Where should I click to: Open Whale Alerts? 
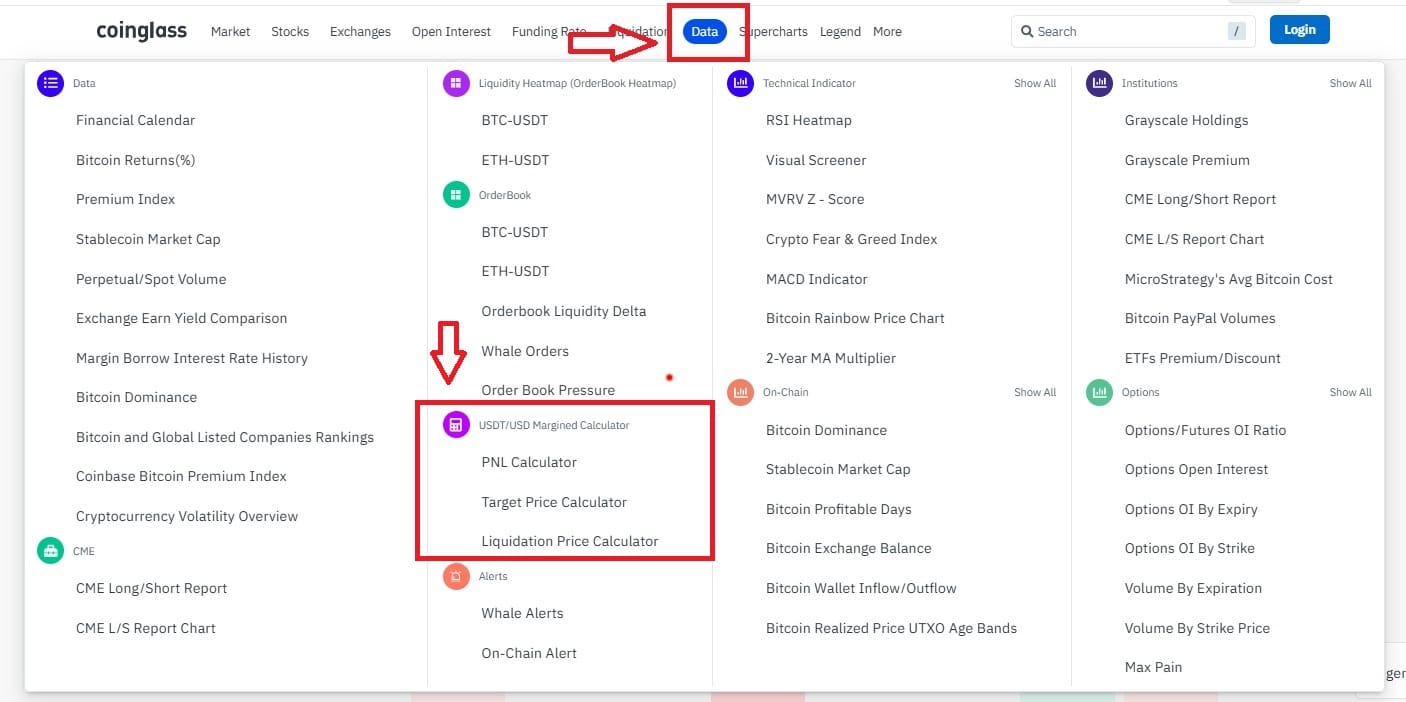click(522, 613)
